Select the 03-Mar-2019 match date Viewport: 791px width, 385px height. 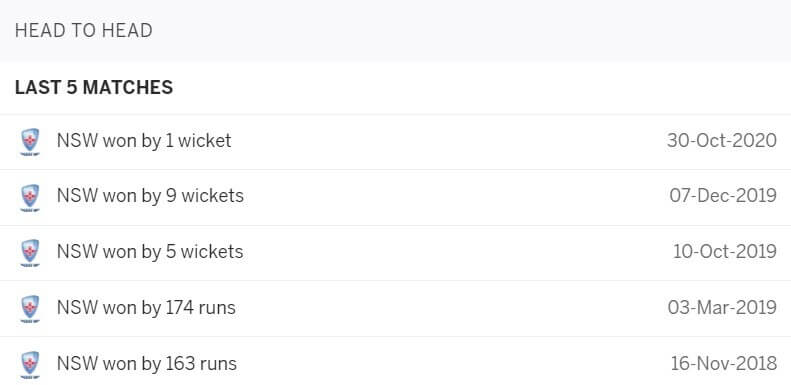coord(722,308)
